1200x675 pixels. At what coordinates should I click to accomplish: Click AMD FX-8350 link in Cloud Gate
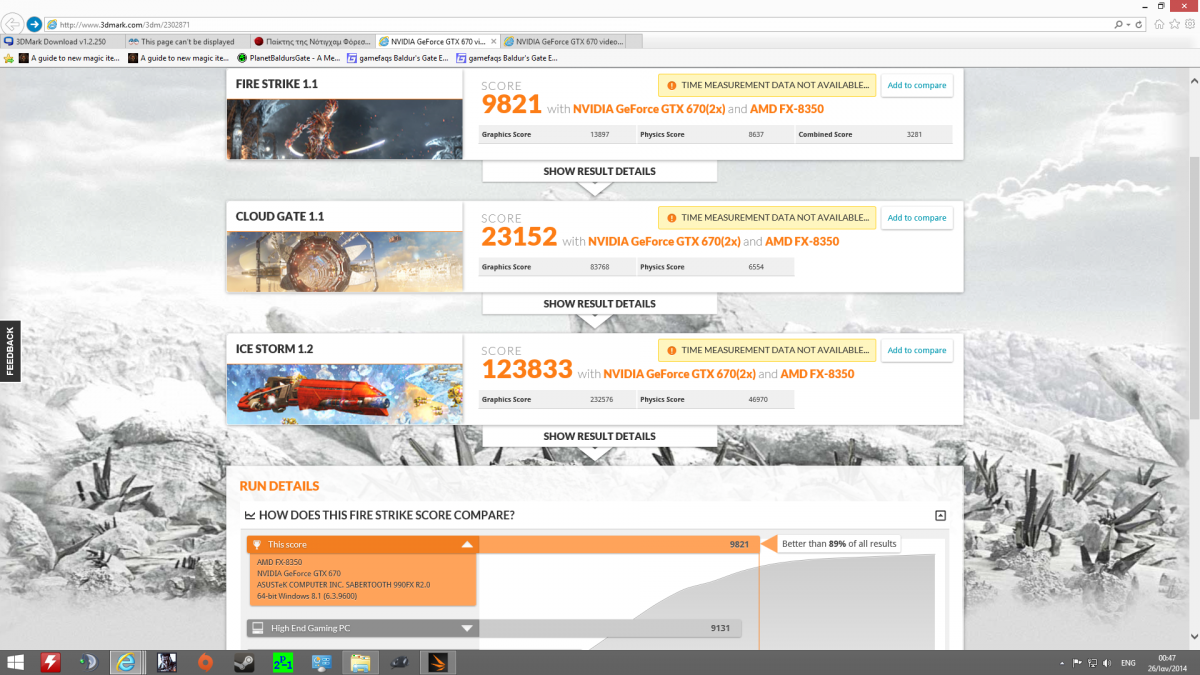coord(802,241)
